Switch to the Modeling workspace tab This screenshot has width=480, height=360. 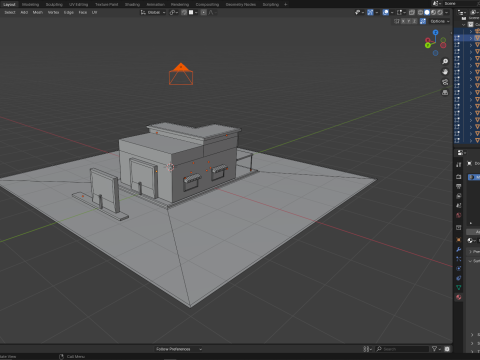pos(30,4)
